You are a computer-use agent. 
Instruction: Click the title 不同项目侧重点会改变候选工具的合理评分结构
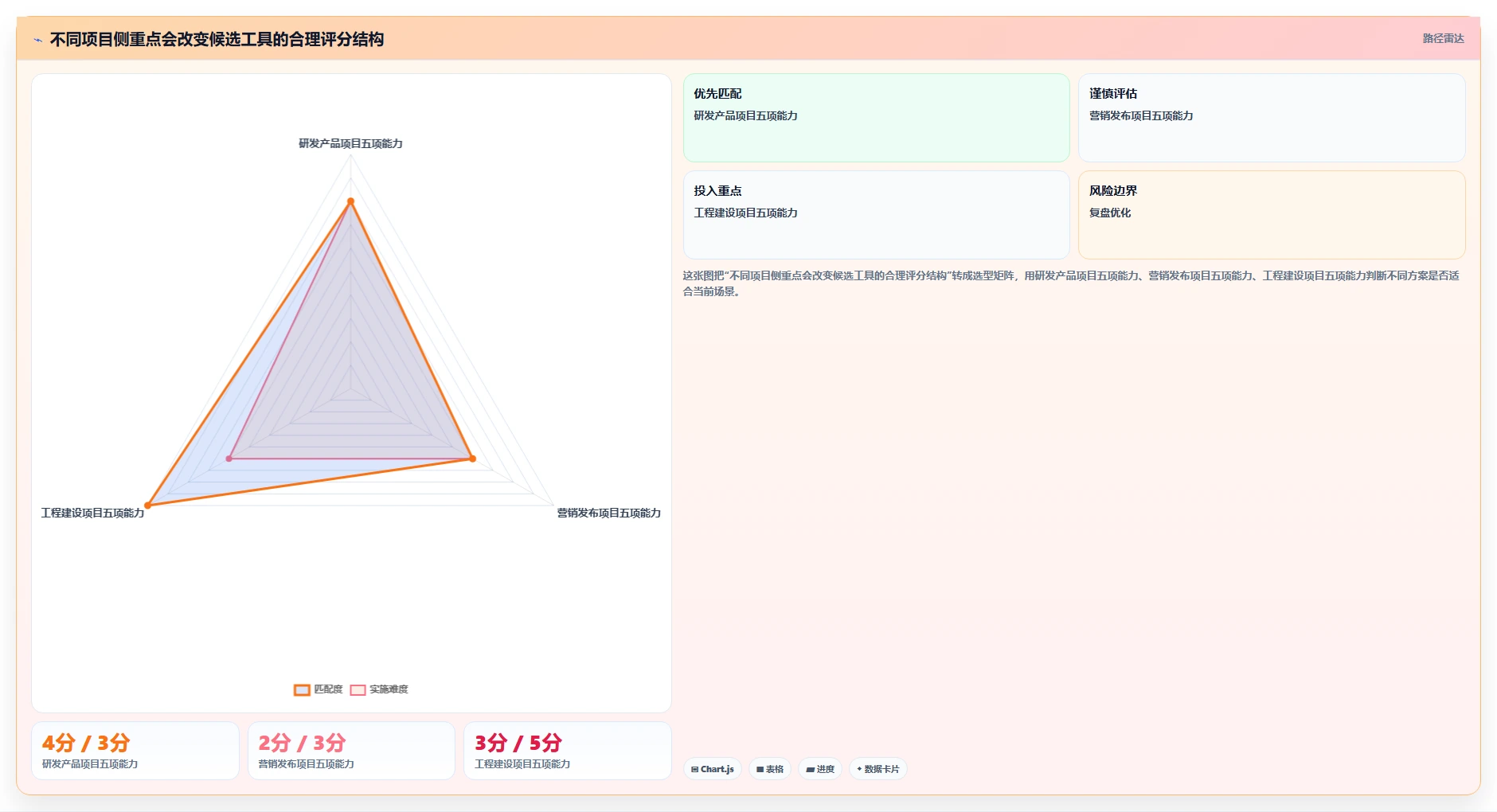point(217,39)
